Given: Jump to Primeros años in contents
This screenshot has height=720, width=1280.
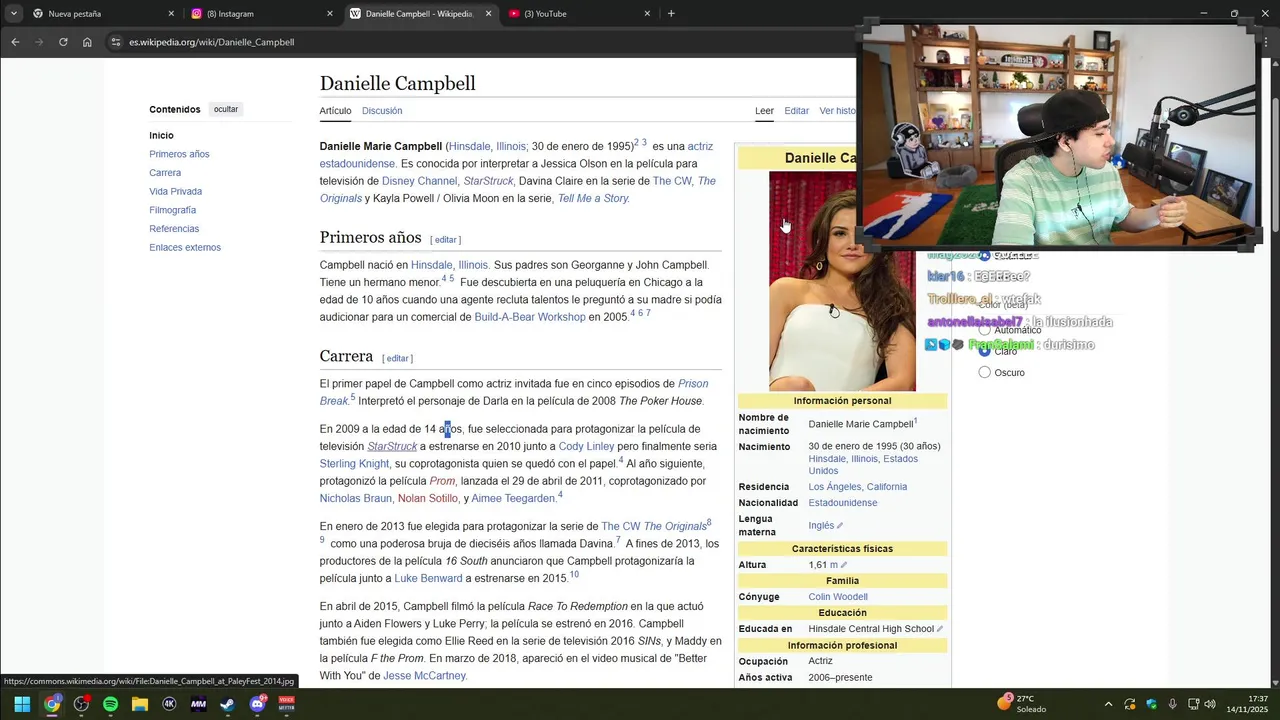Looking at the screenshot, I should (x=179, y=154).
